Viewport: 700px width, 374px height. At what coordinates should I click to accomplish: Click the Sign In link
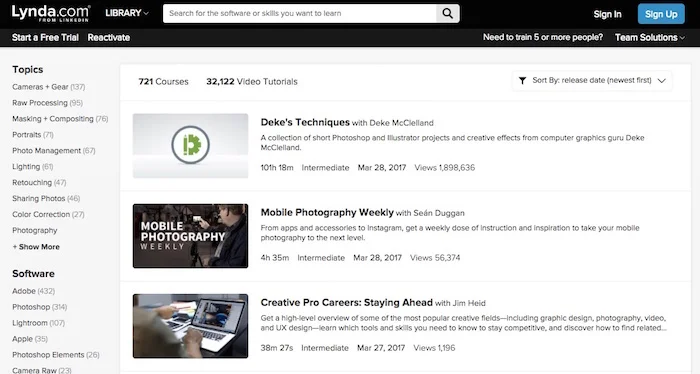pyautogui.click(x=607, y=14)
